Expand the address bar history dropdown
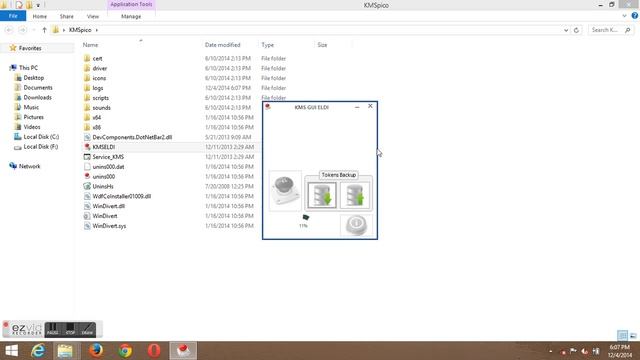 point(566,30)
